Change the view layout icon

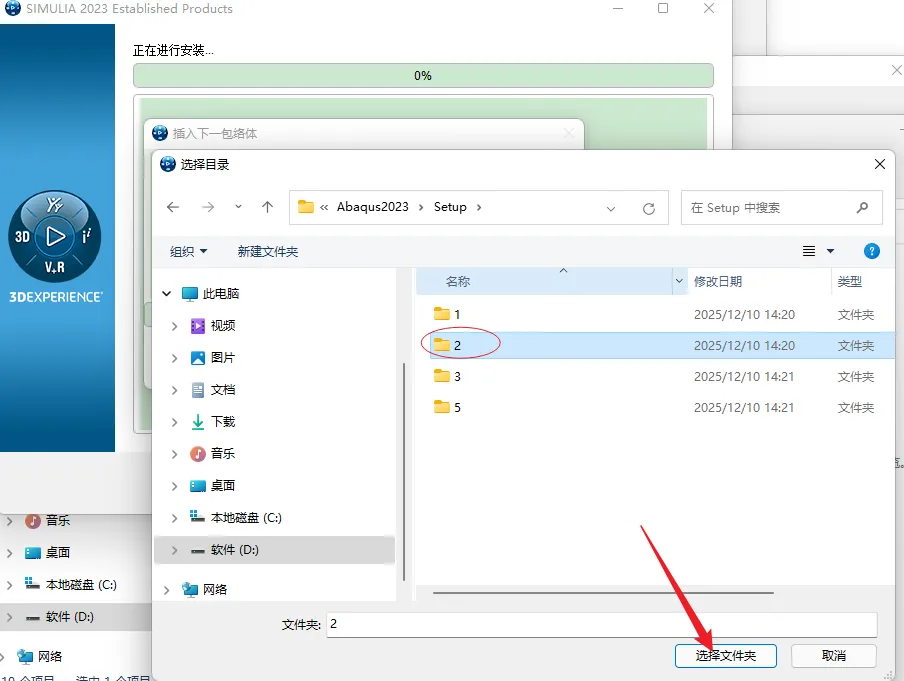coord(809,251)
